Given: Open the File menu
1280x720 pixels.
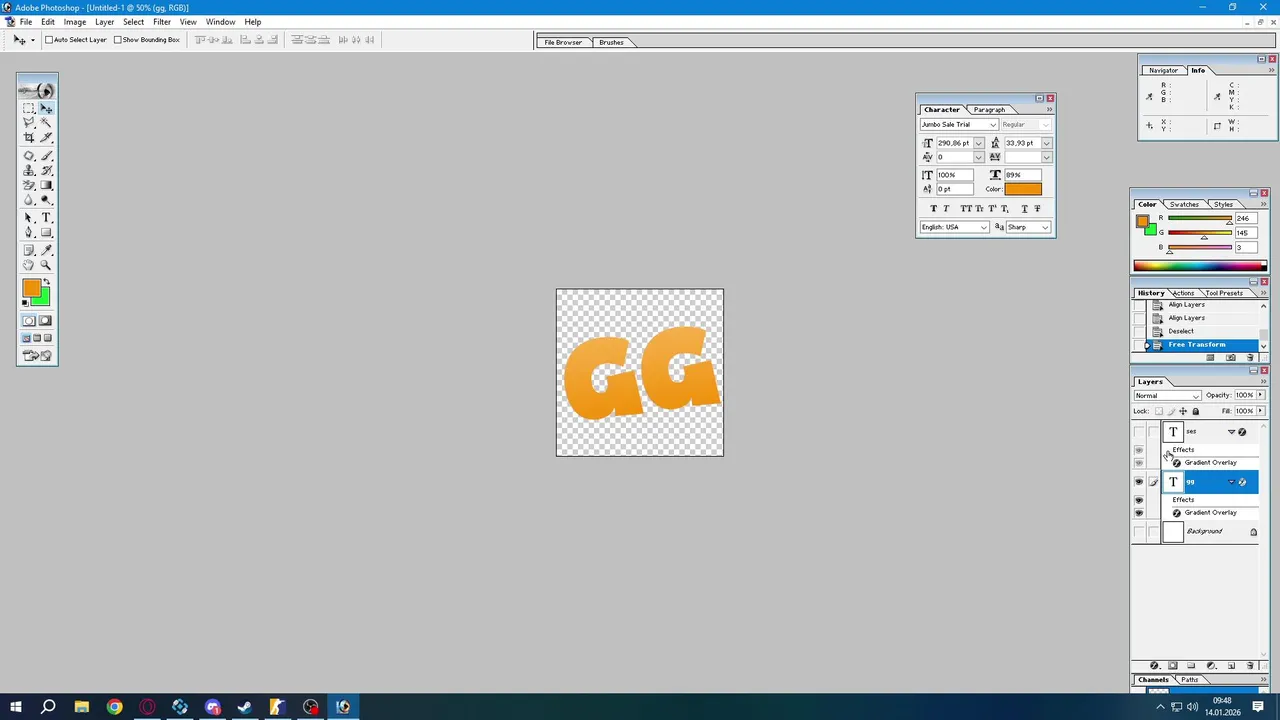Looking at the screenshot, I should point(26,22).
